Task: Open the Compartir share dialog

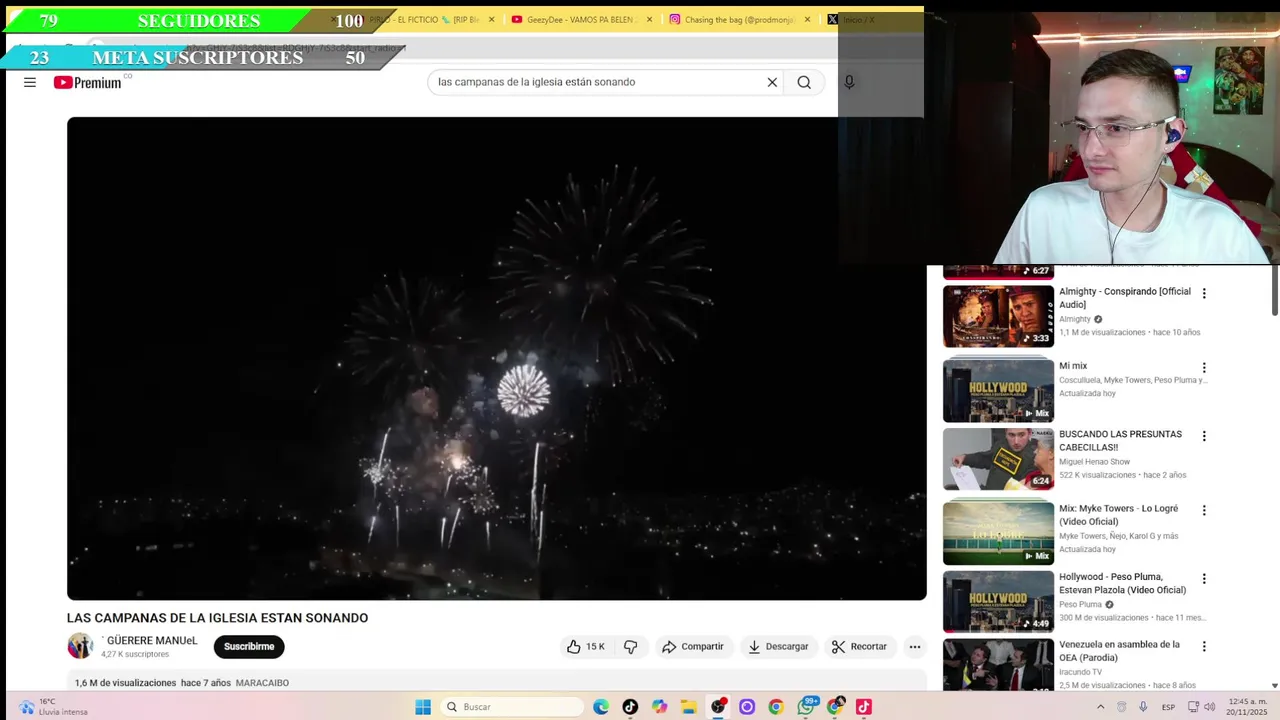Action: (693, 647)
